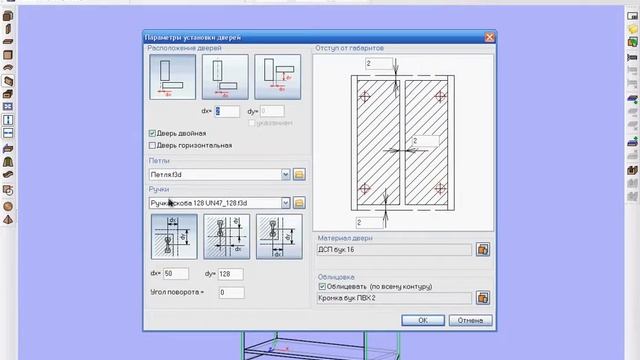Click the rotate element tool icon
Viewport: 640px width, 360px height.
coord(8,190)
